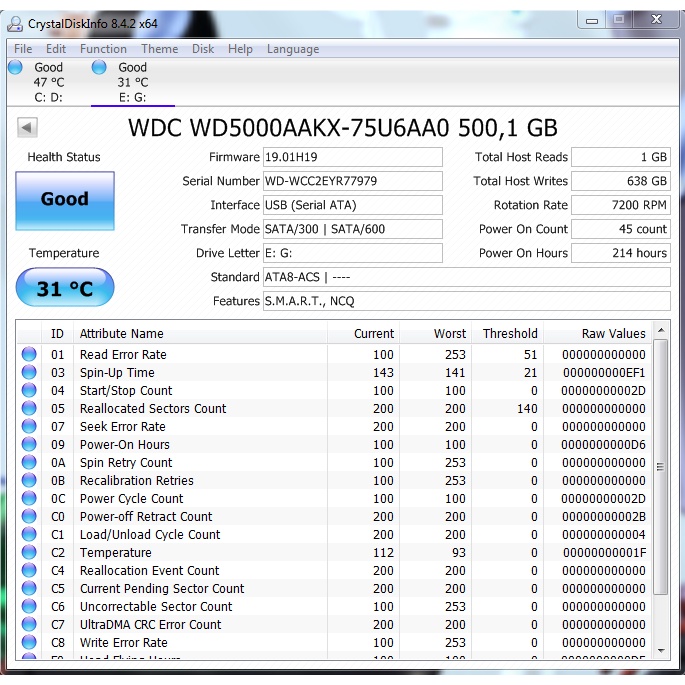Go to previous disk with left arrow
The height and width of the screenshot is (685, 685).
(x=27, y=128)
